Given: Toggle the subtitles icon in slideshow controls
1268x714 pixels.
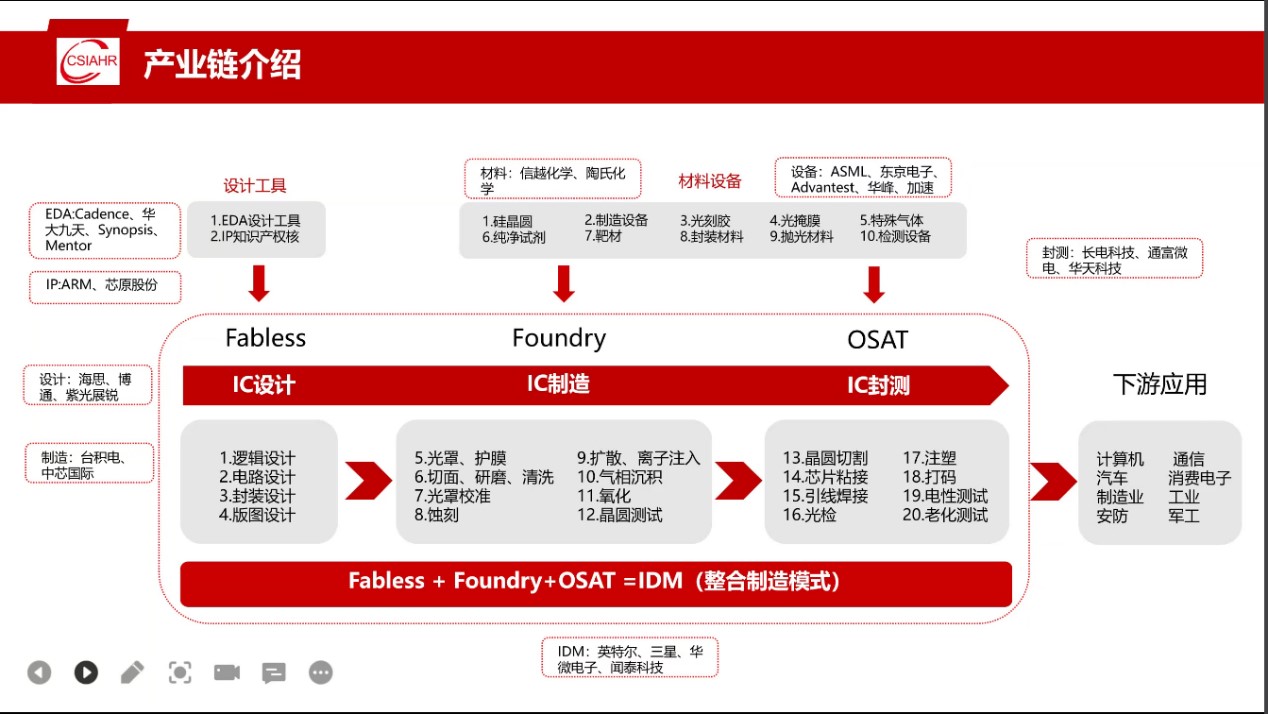Looking at the screenshot, I should tap(274, 673).
